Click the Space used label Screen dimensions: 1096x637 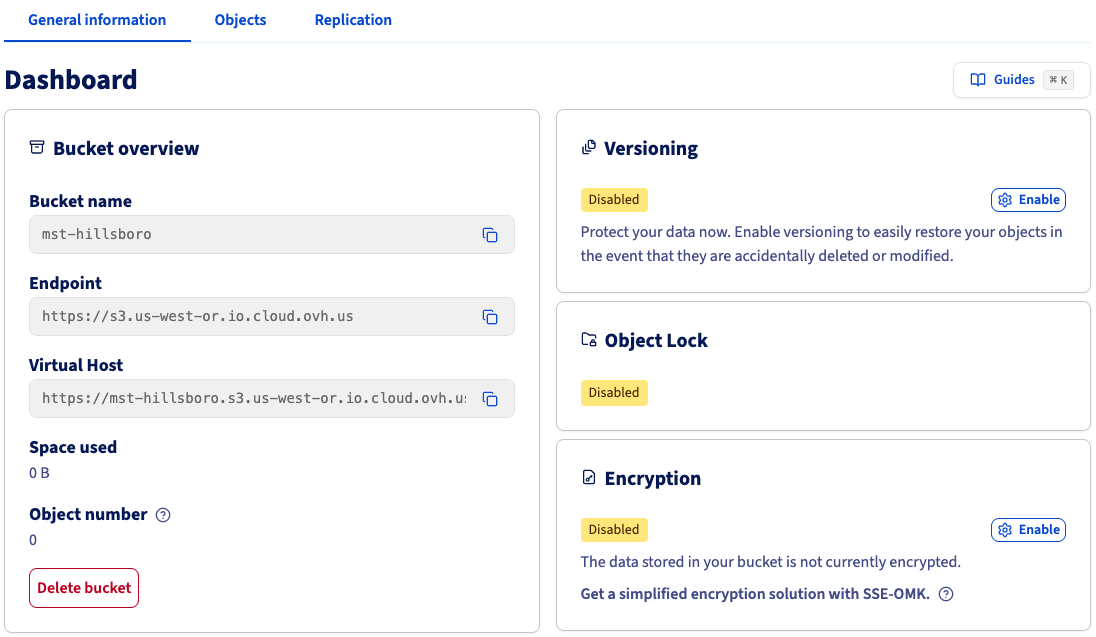[x=73, y=448]
